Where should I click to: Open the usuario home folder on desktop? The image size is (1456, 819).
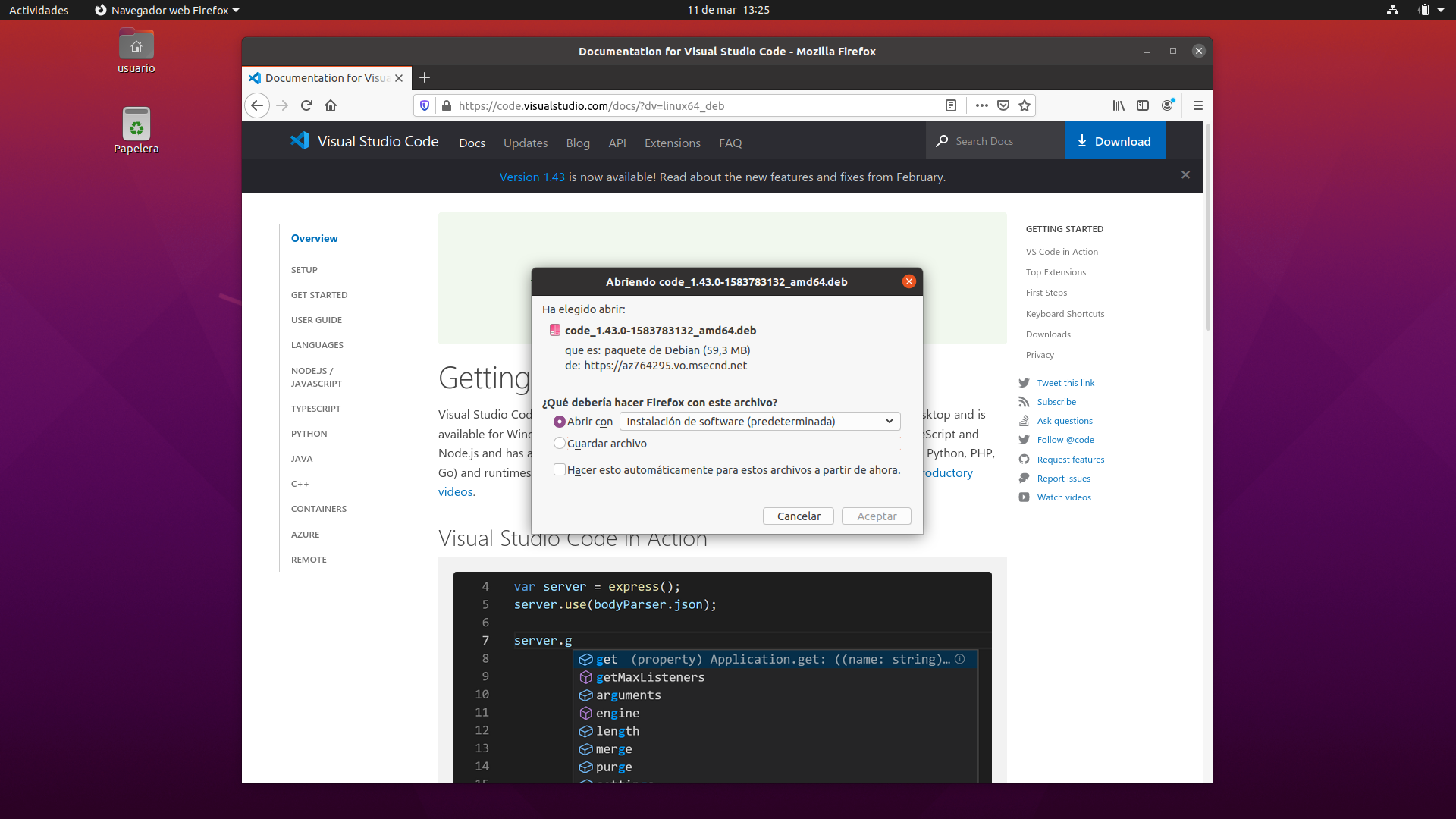click(x=136, y=52)
